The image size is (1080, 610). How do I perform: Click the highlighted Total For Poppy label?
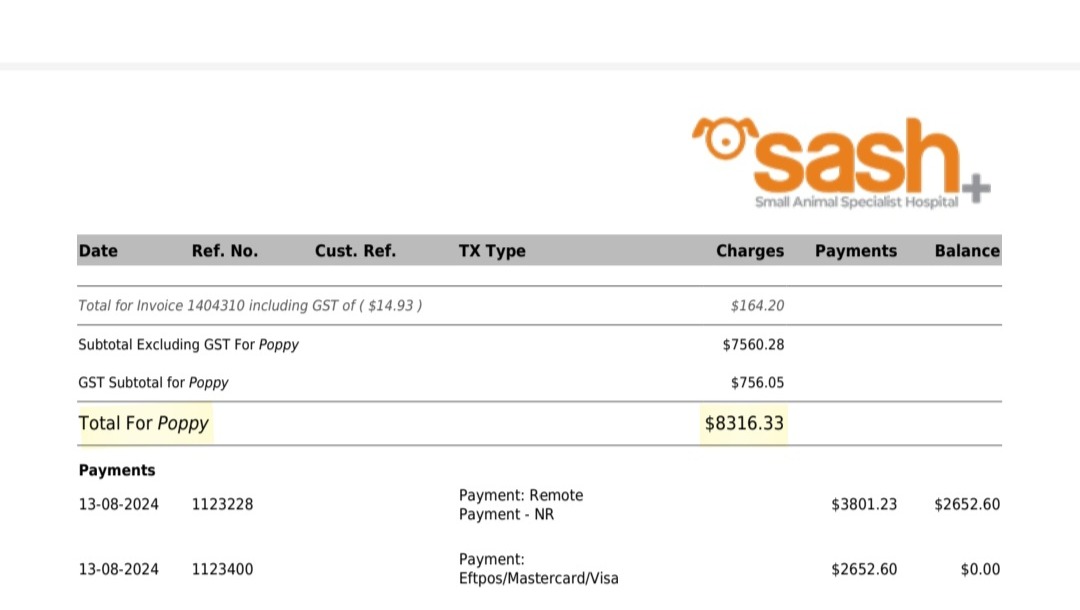pyautogui.click(x=144, y=423)
